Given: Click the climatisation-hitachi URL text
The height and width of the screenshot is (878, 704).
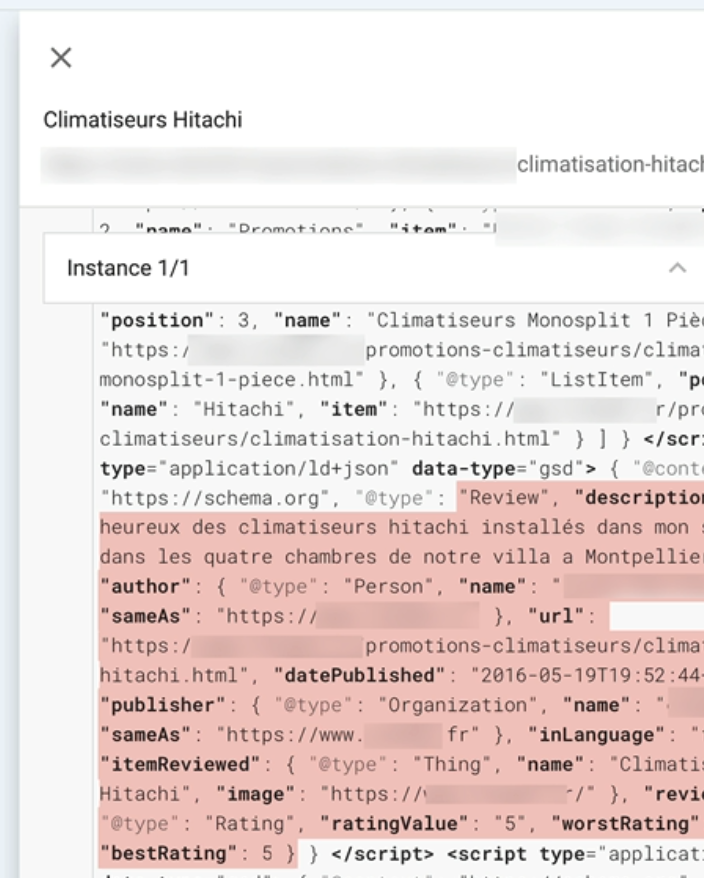Looking at the screenshot, I should point(610,165).
